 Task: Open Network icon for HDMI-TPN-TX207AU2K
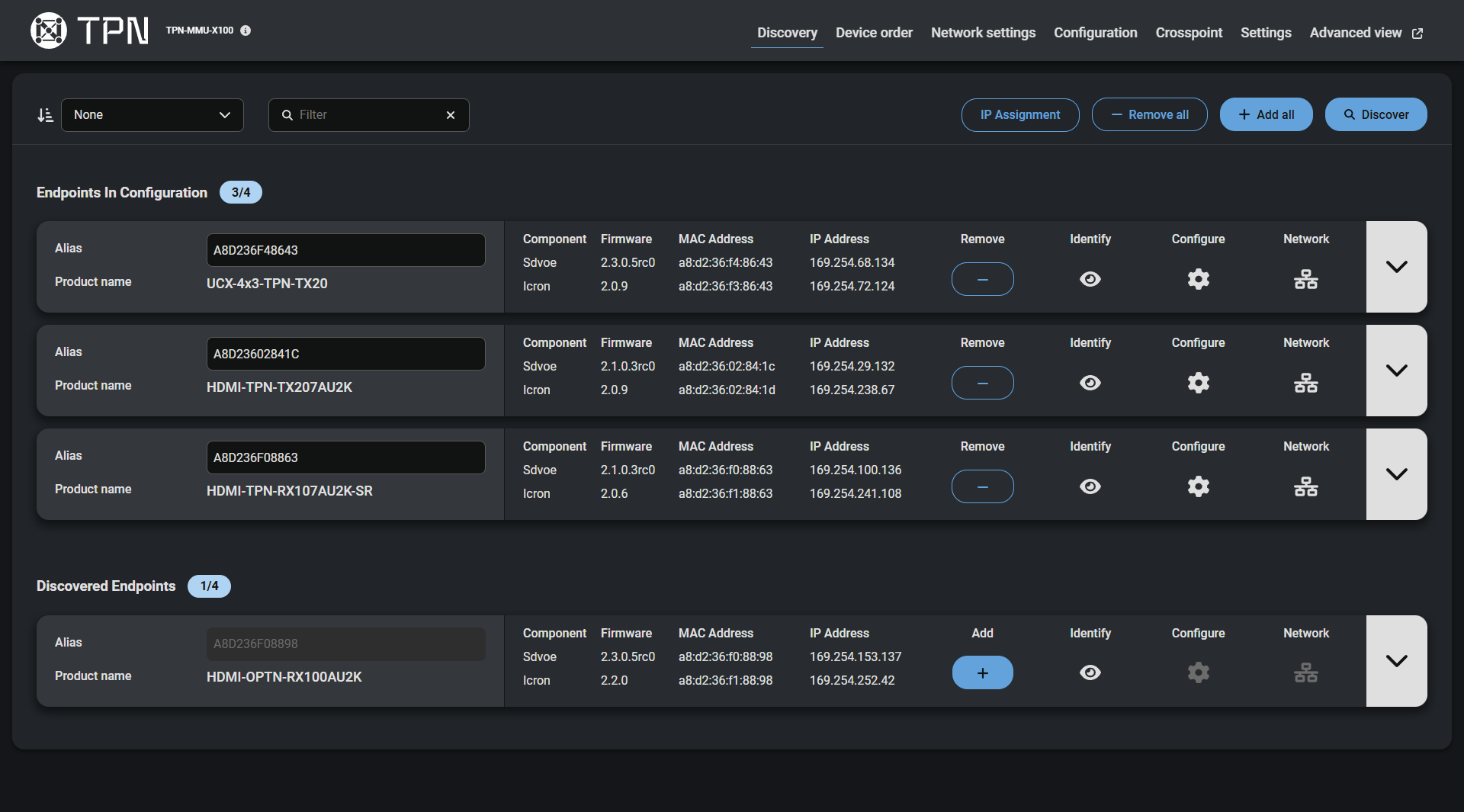coord(1305,383)
